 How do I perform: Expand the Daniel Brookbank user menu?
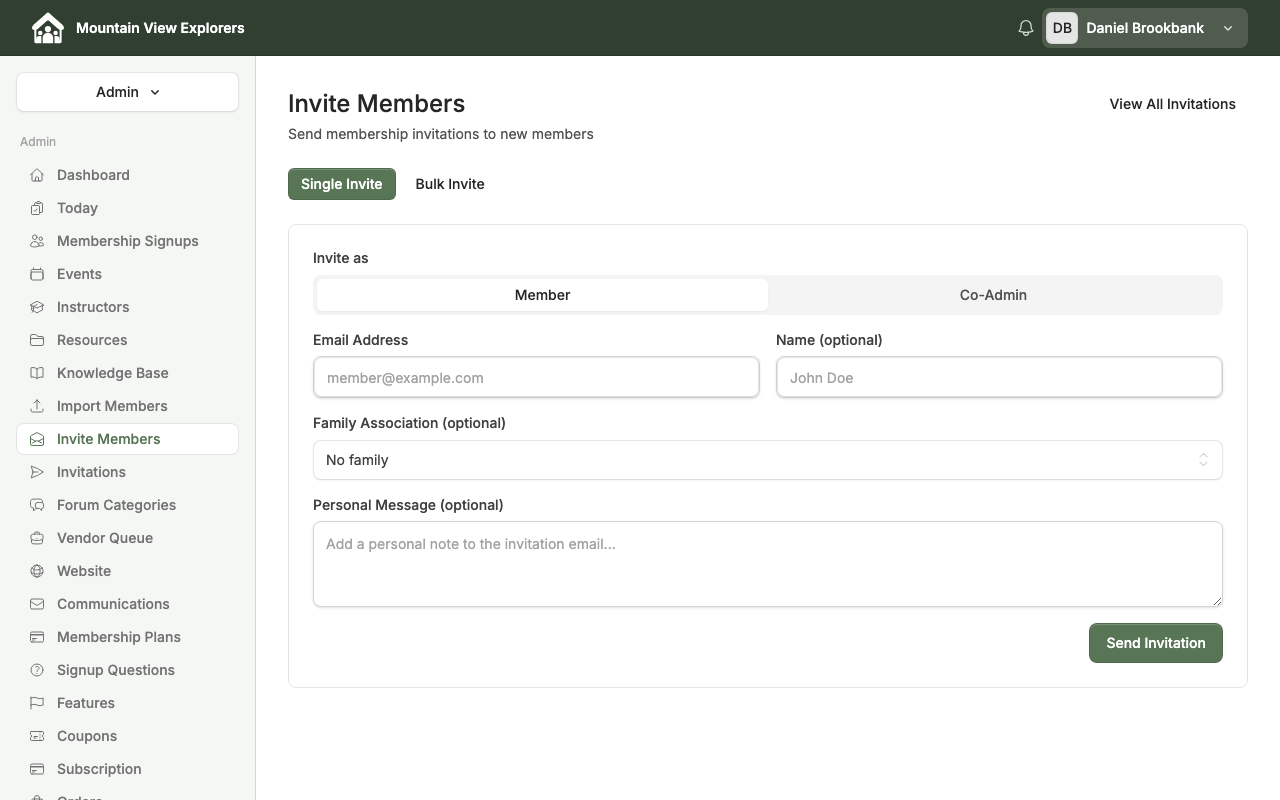[x=1145, y=28]
